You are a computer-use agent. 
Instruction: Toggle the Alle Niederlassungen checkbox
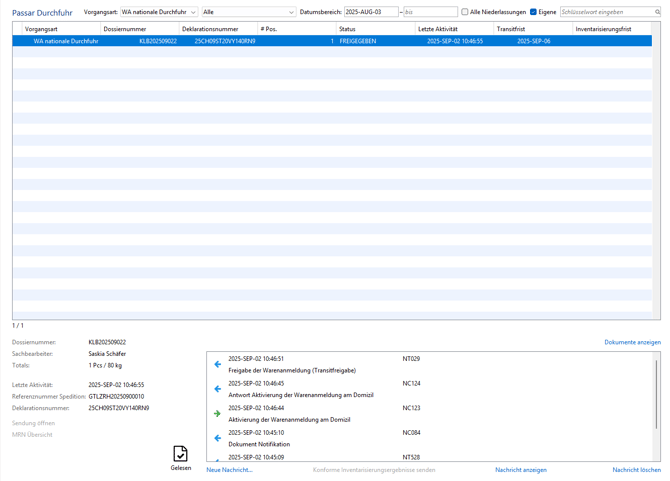[464, 12]
